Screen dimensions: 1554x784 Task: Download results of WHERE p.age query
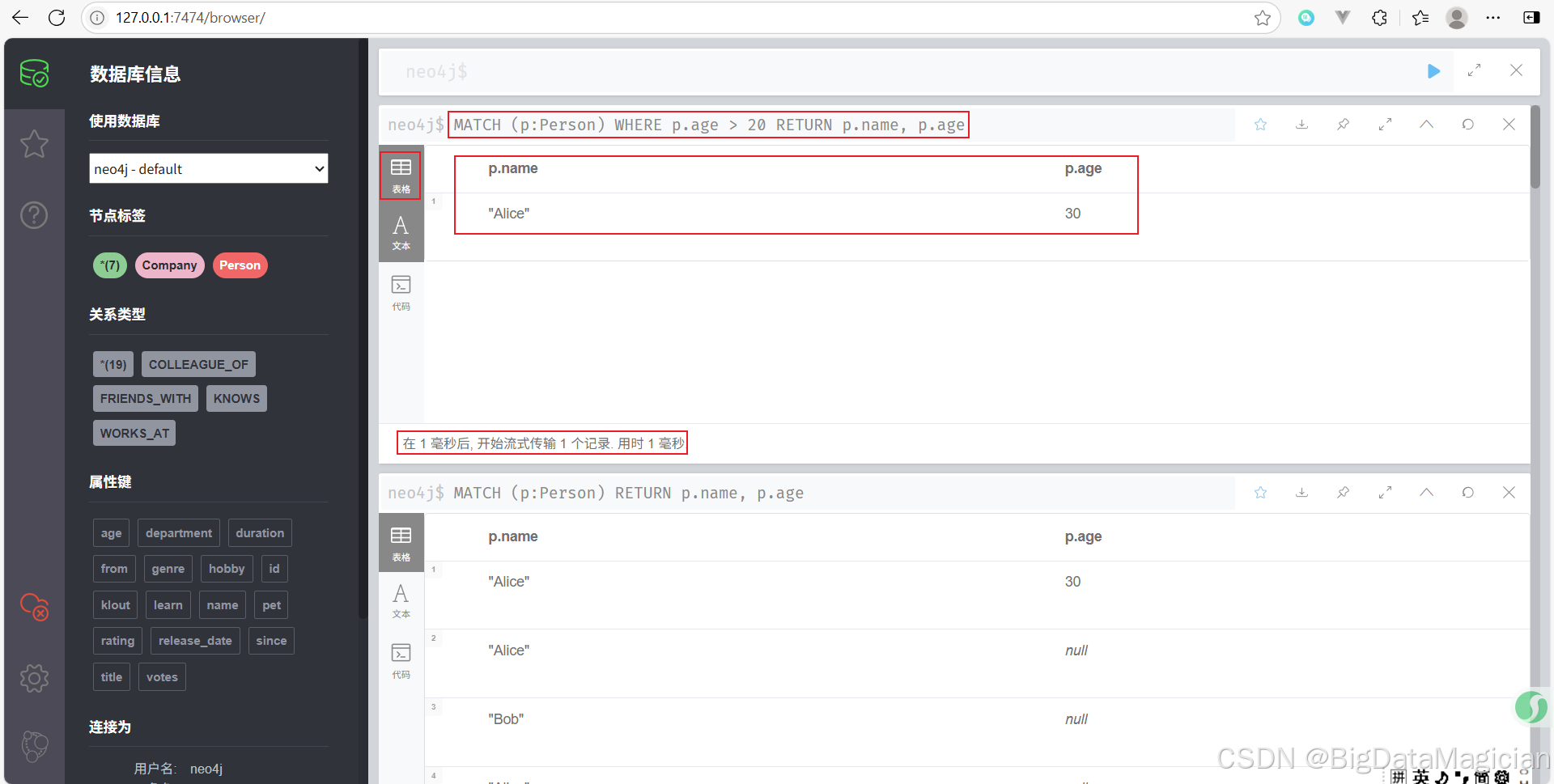pos(1301,125)
